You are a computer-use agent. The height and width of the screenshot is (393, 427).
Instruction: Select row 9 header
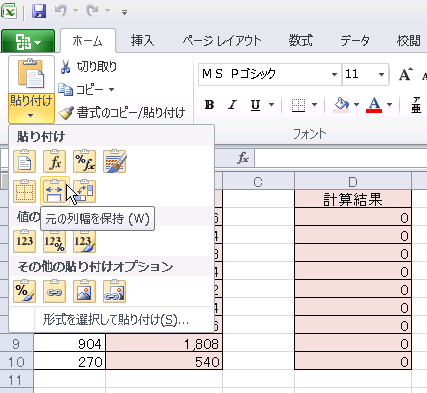(x=16, y=344)
